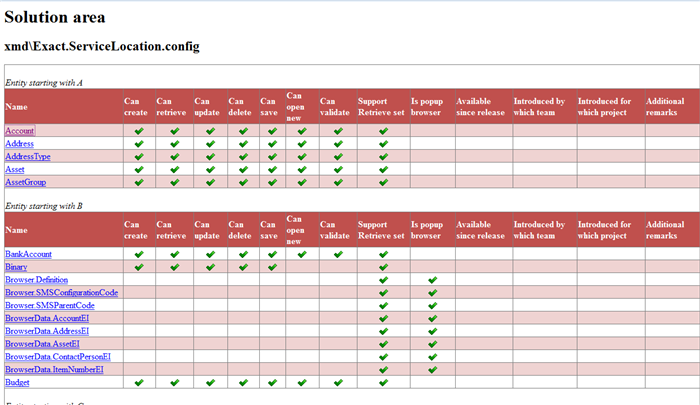Open the BankAccount entity link

(x=29, y=254)
